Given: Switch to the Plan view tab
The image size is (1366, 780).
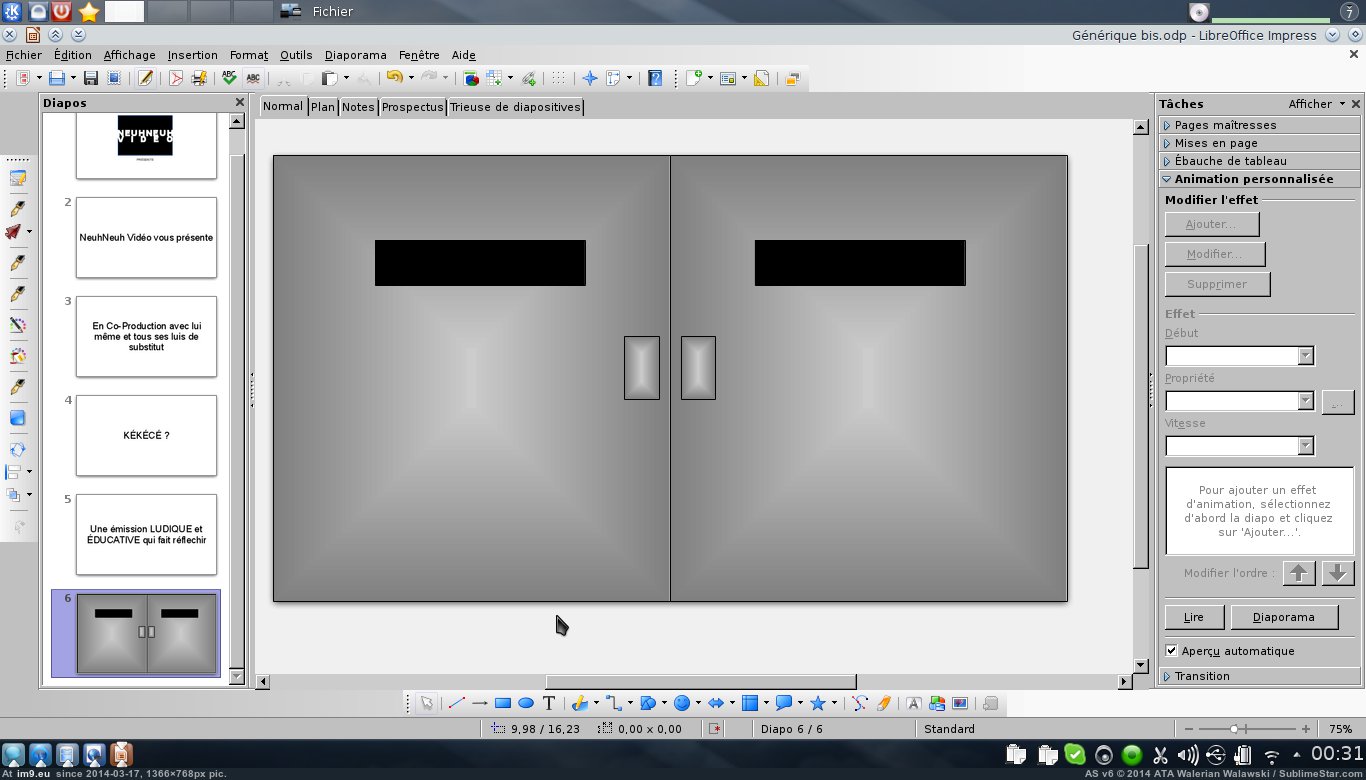Looking at the screenshot, I should [323, 107].
